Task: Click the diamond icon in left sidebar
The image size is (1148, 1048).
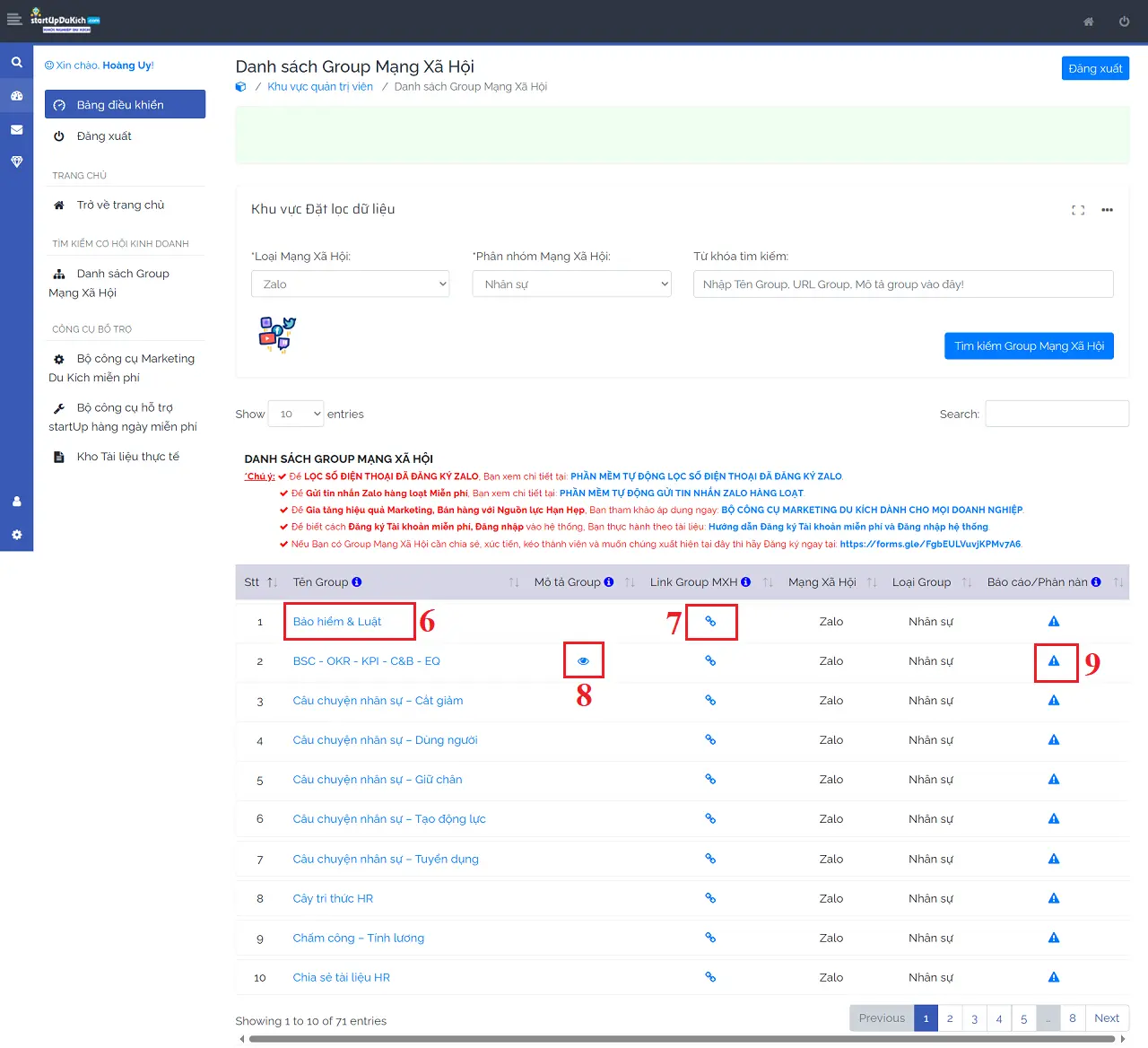Action: click(x=16, y=162)
